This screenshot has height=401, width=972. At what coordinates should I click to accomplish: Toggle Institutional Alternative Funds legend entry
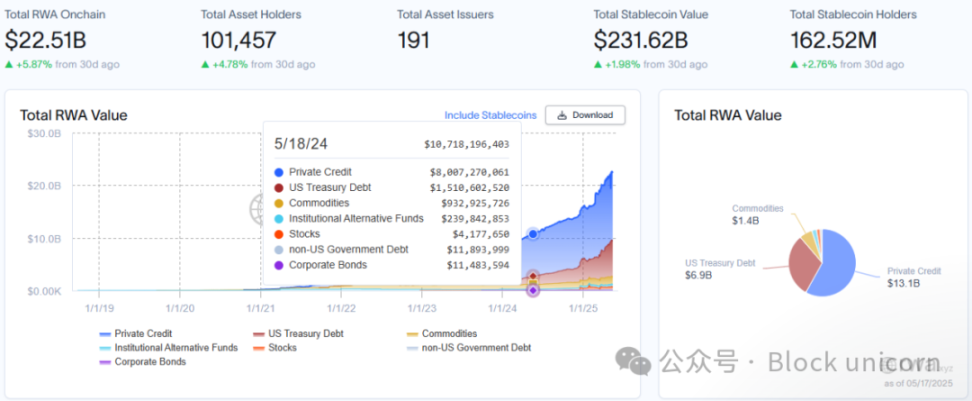[x=168, y=347]
